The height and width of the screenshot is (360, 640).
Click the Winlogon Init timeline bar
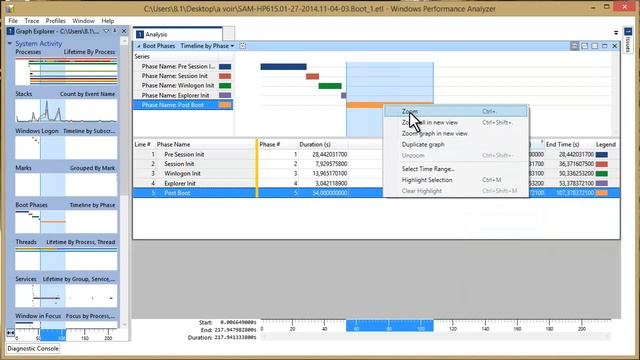[330, 86]
